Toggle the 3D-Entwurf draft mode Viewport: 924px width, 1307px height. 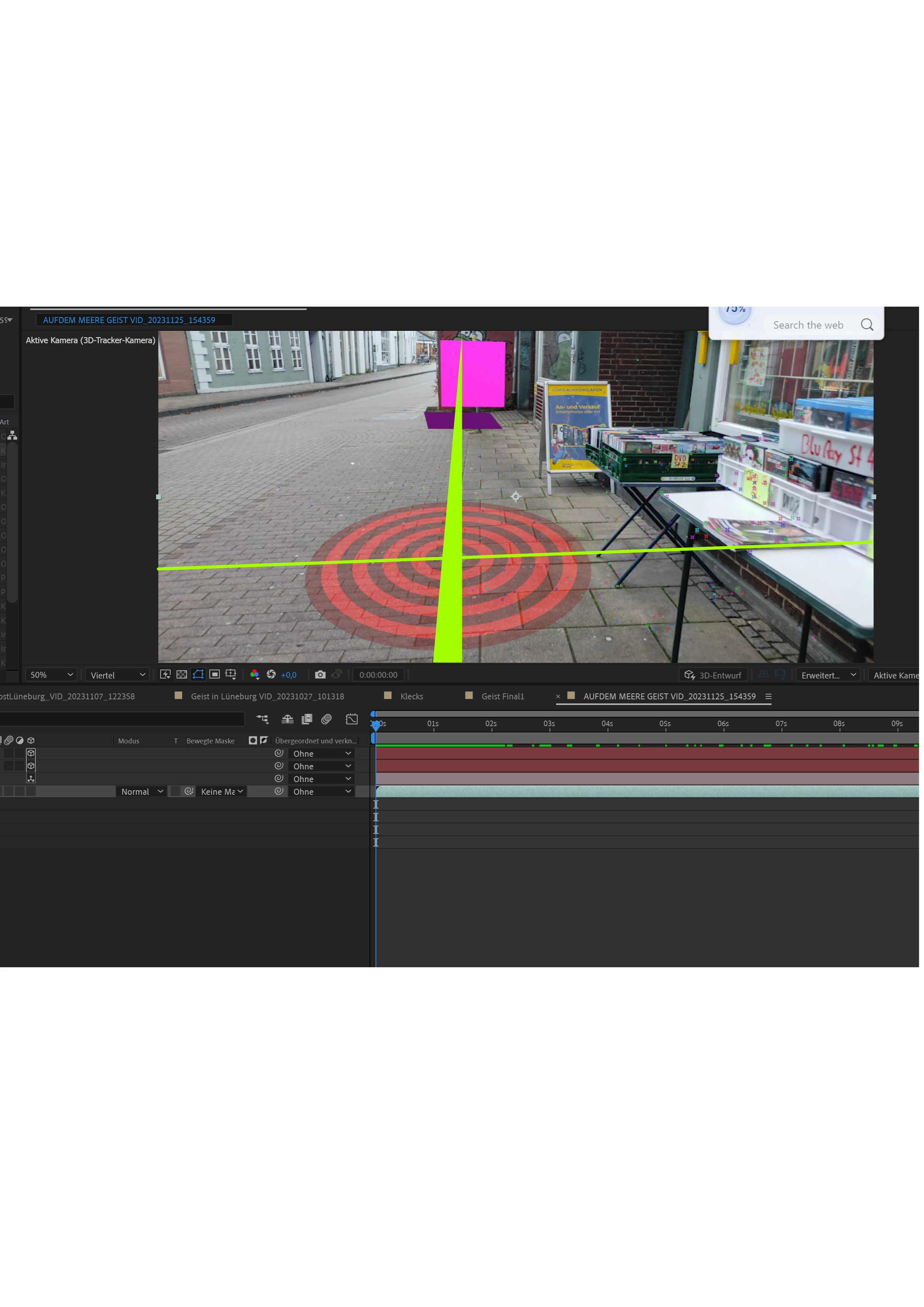pos(713,675)
